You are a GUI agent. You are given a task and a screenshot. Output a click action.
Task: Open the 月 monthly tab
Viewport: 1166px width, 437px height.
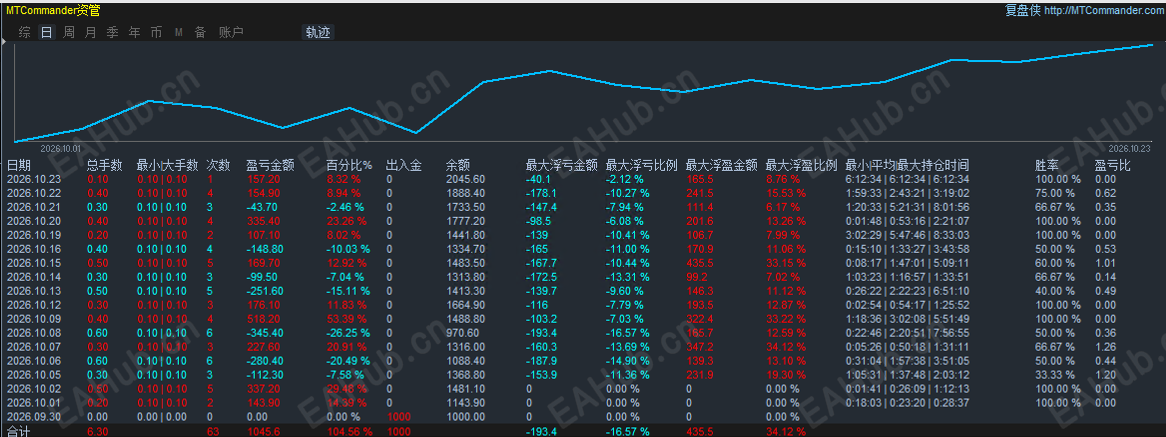90,32
